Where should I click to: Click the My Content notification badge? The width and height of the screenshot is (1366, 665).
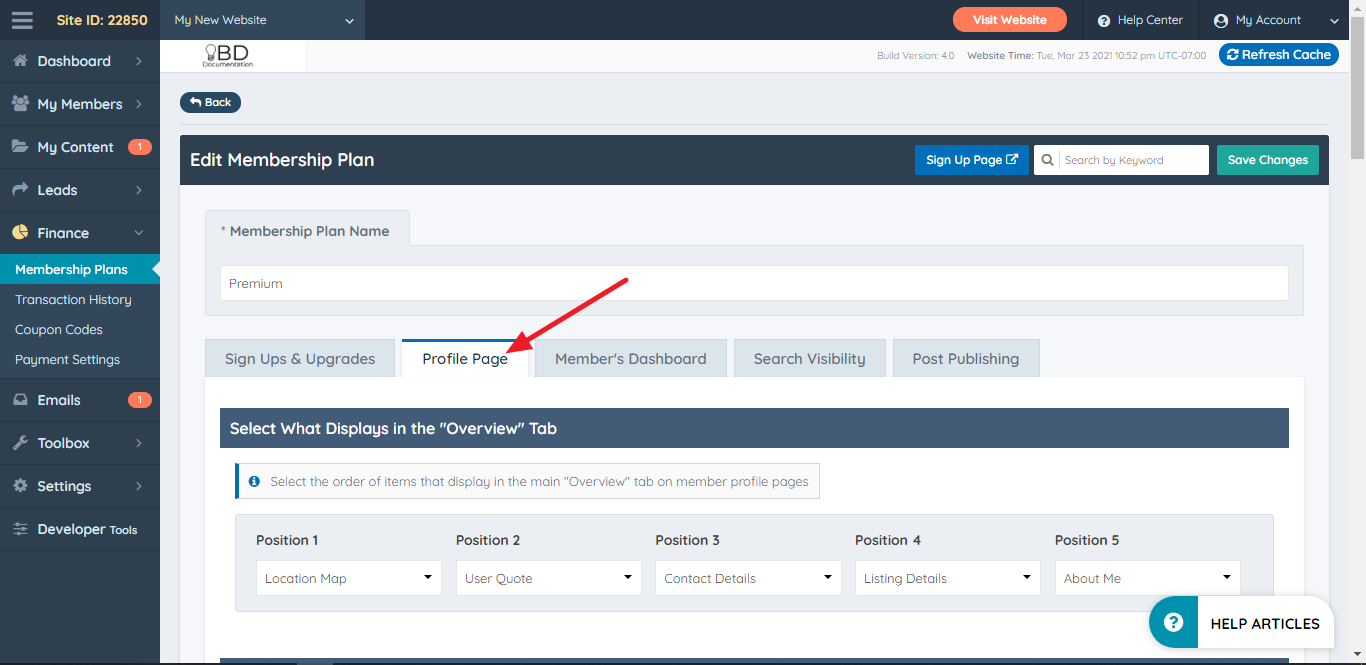140,147
